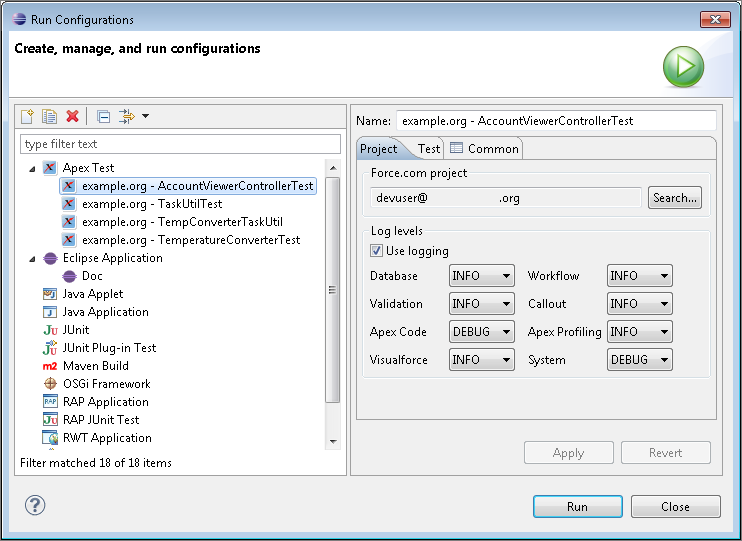
Task: Click the Run button
Action: point(578,507)
